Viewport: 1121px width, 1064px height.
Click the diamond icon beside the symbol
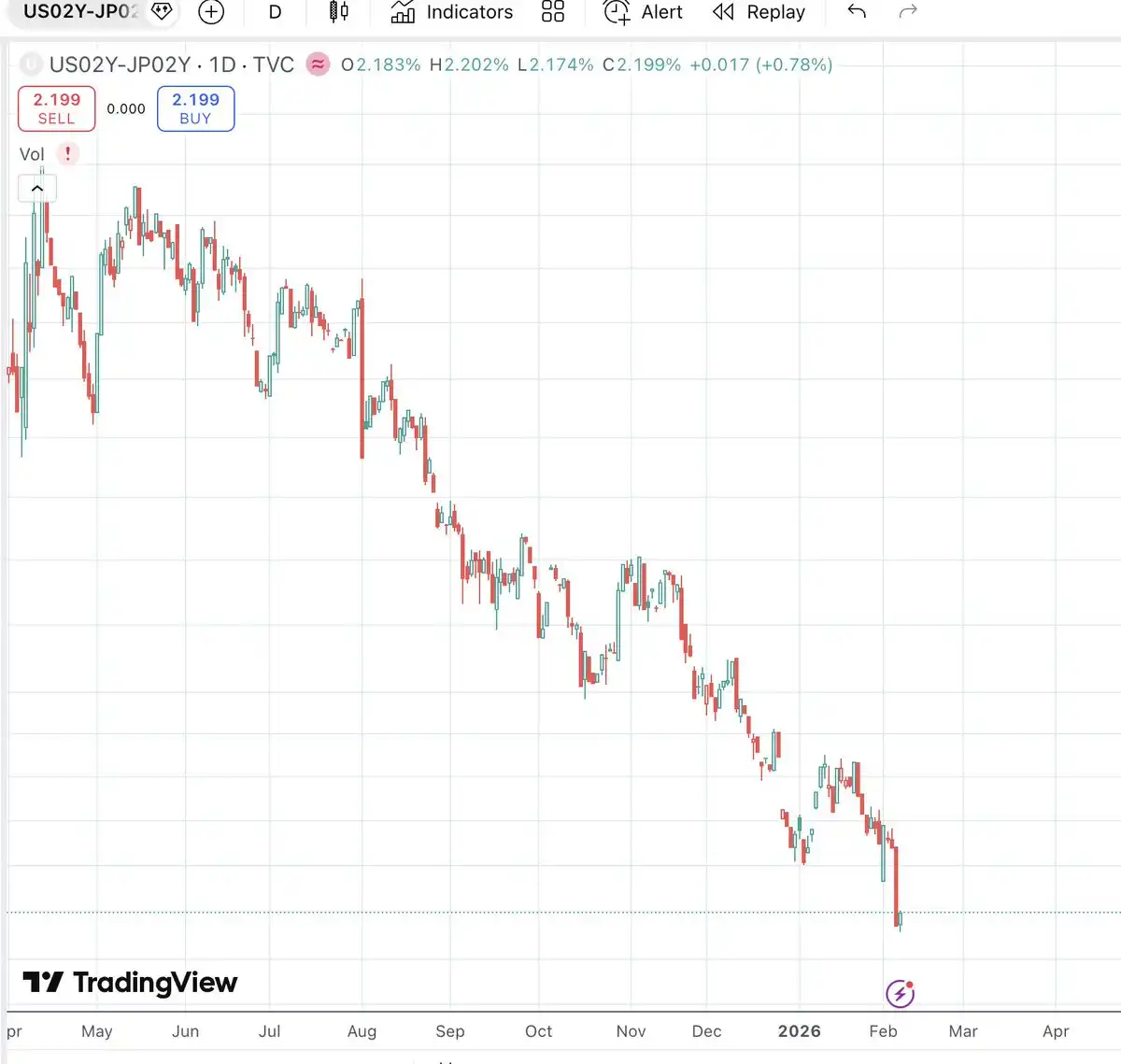pos(162,12)
